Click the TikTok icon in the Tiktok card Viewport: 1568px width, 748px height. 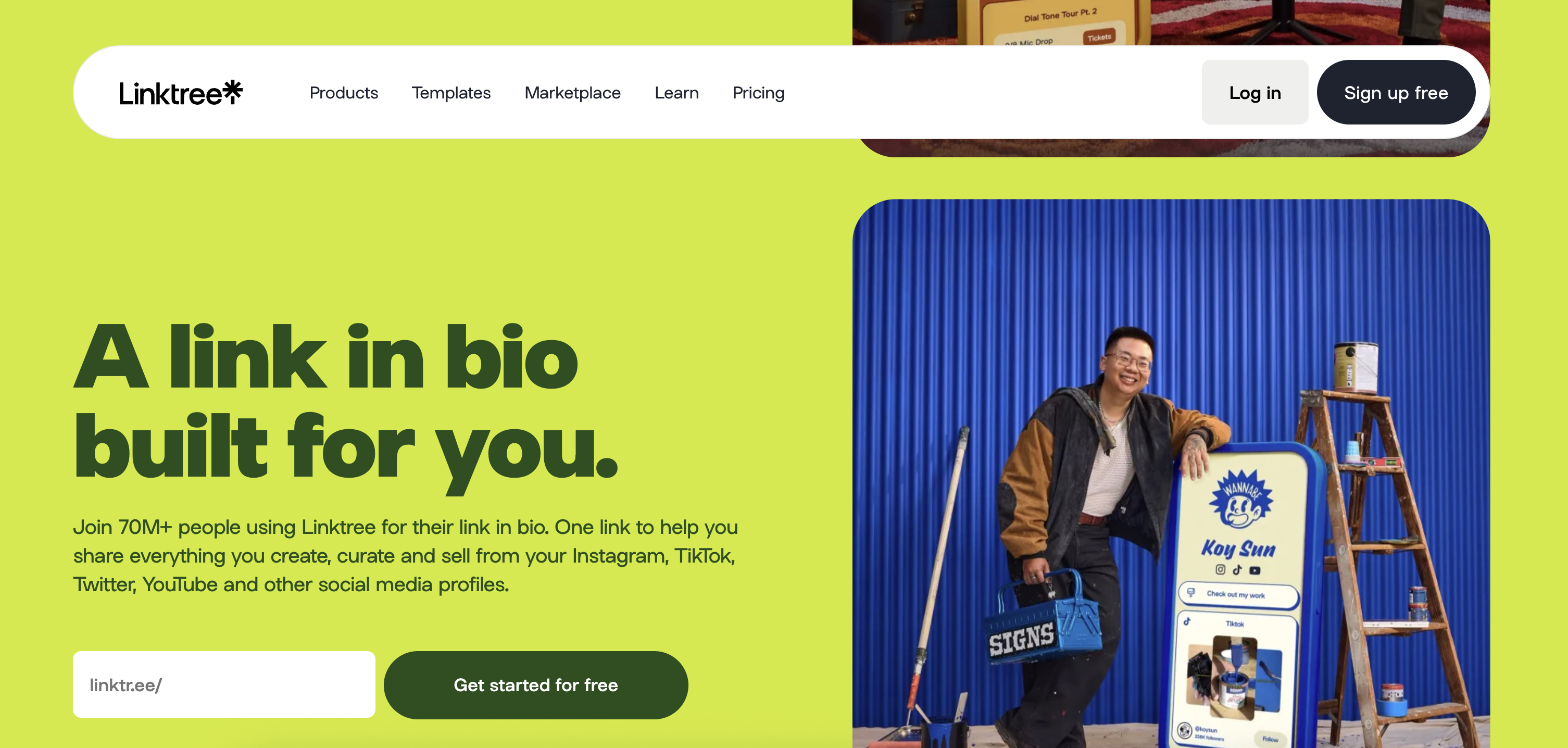[x=1187, y=621]
